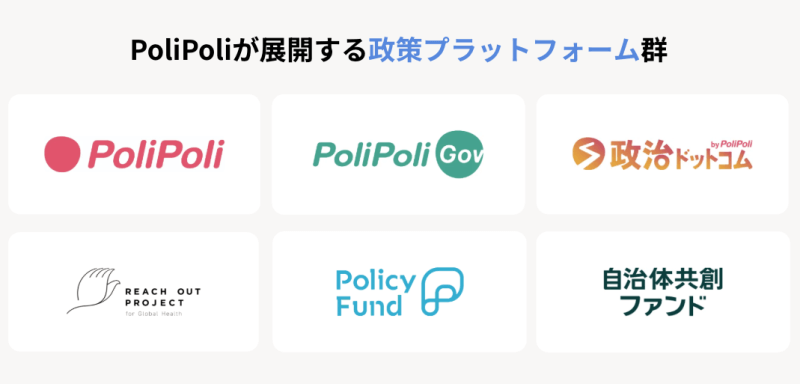Click the hand line-drawing Reach Out icon
Image resolution: width=800 pixels, height=384 pixels.
click(93, 291)
